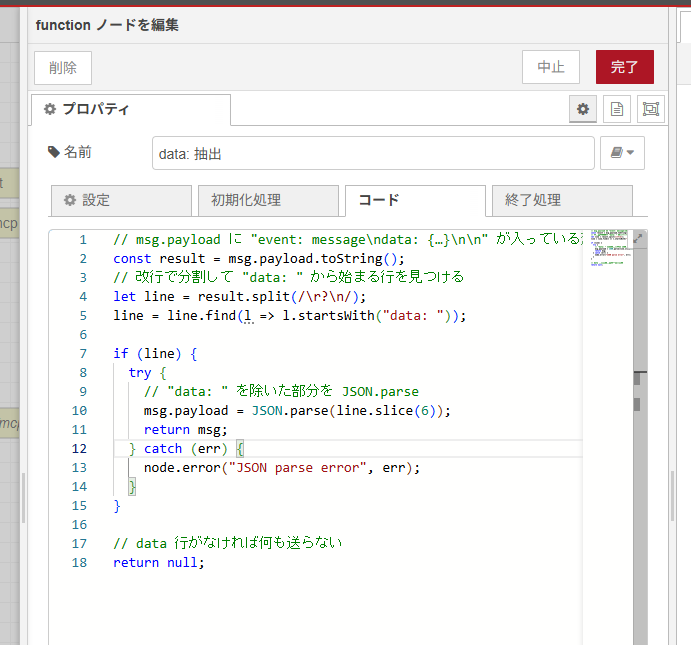Screen dimensions: 691x645
Task: Open the node properties gear icon
Action: 583,109
